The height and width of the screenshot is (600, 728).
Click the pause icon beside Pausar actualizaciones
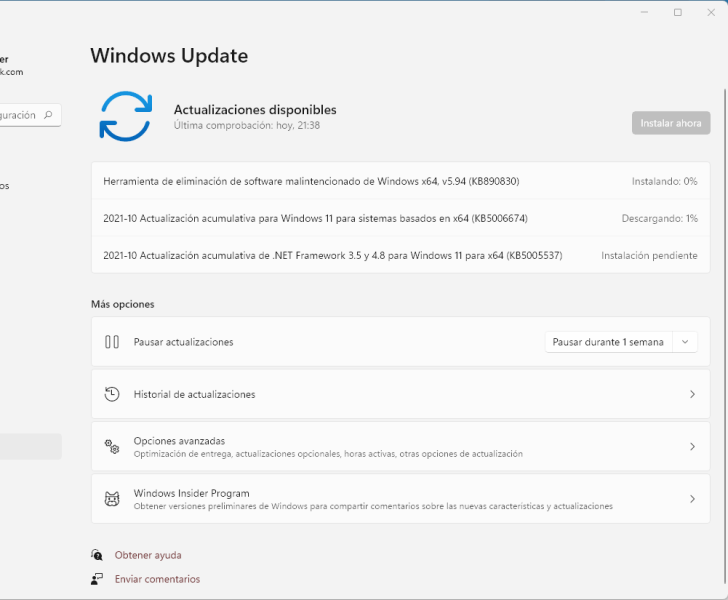point(112,342)
